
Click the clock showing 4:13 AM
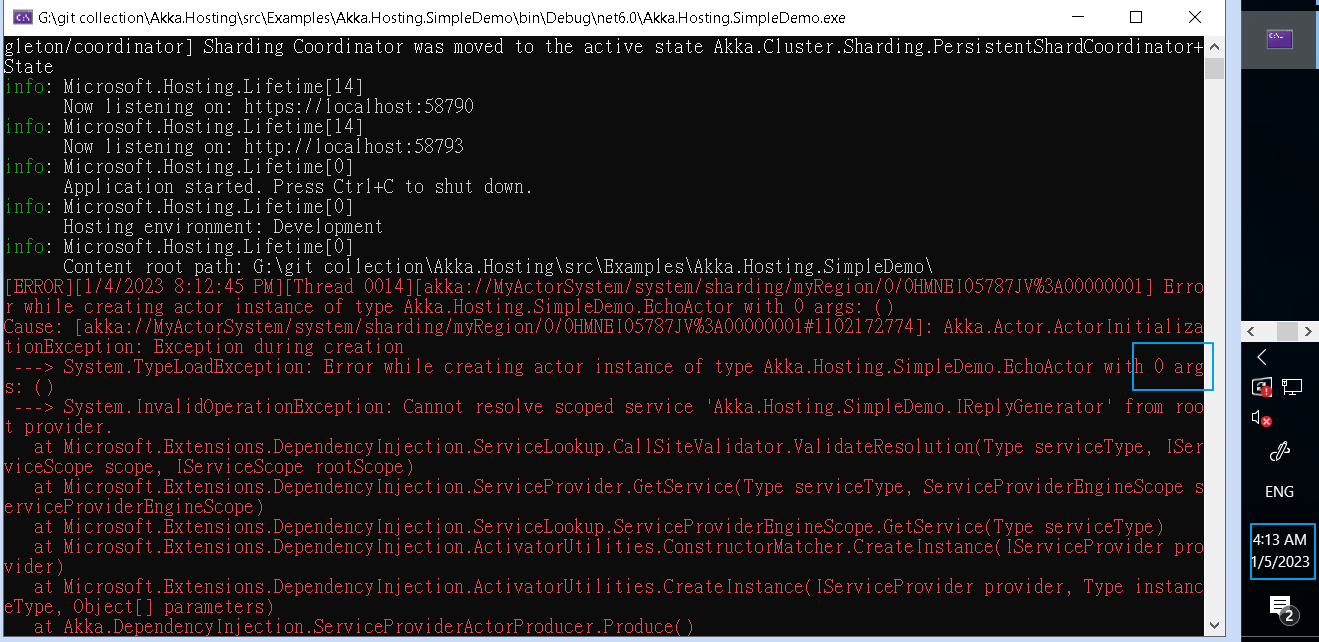1279,540
